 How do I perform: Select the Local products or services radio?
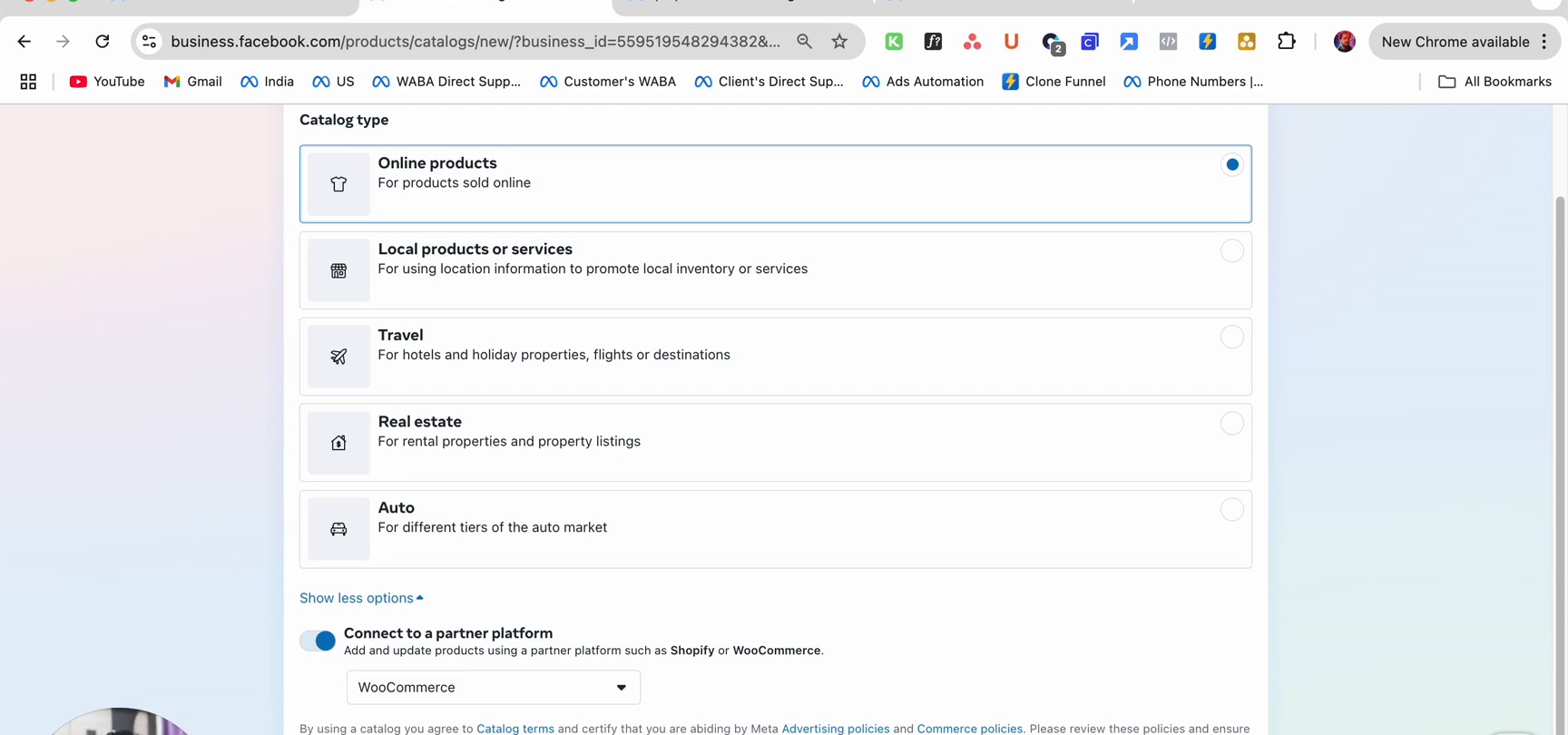[x=1231, y=250]
